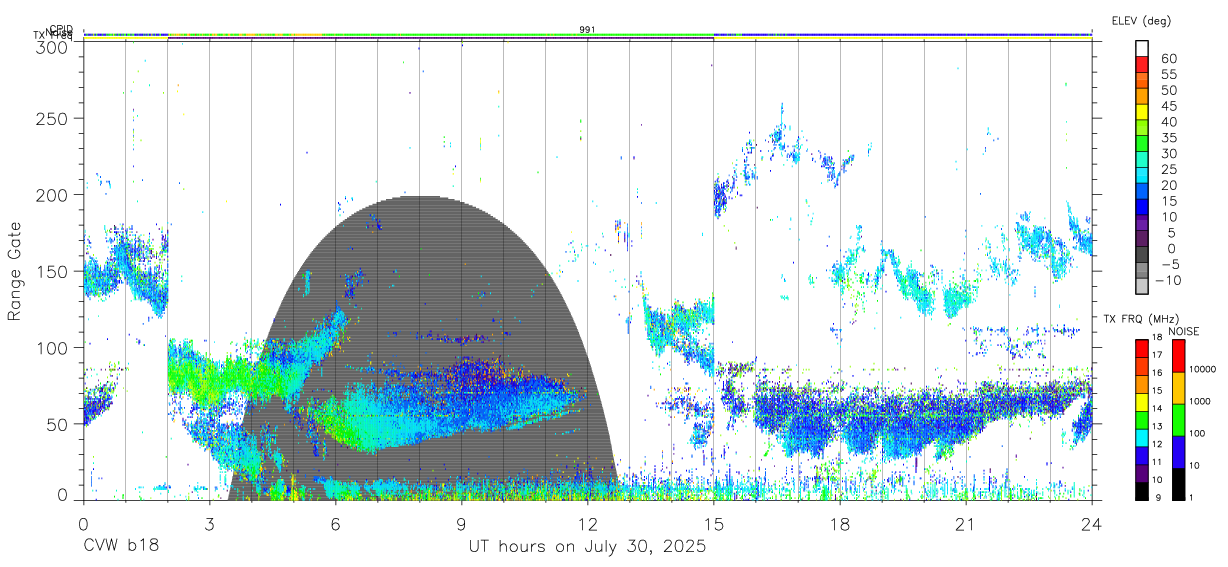Click the '991' CPID value at top
1228x567 pixels.
pos(587,30)
